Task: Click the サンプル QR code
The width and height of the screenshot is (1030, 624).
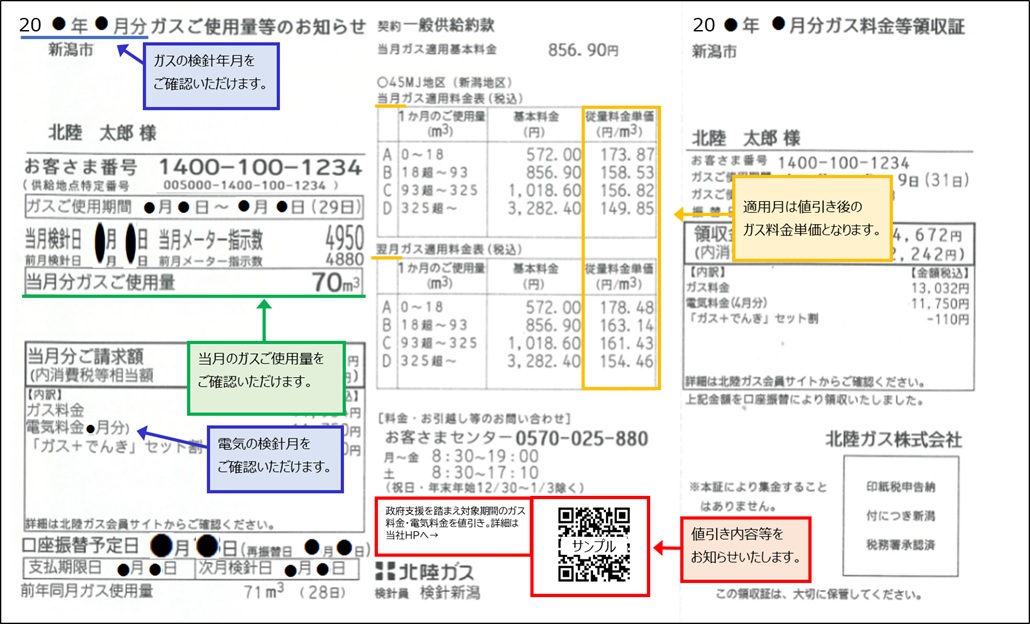Action: click(x=594, y=545)
